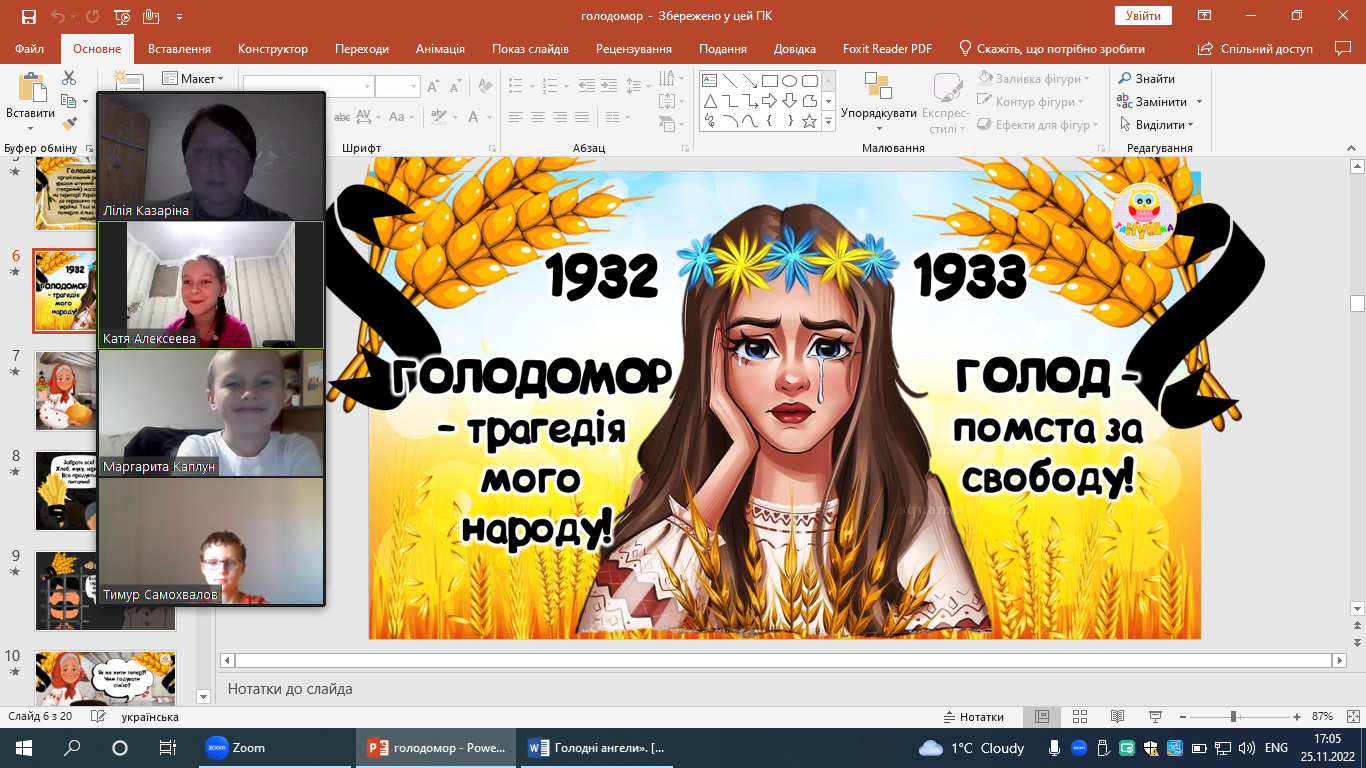The width and height of the screenshot is (1366, 768).
Task: Toggle left text alignment
Action: click(x=514, y=117)
